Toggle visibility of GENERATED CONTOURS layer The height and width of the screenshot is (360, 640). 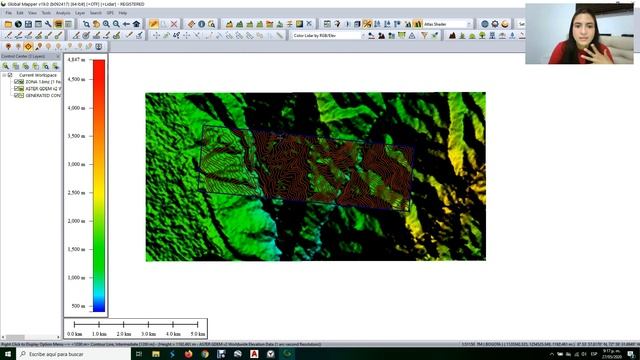coord(16,96)
